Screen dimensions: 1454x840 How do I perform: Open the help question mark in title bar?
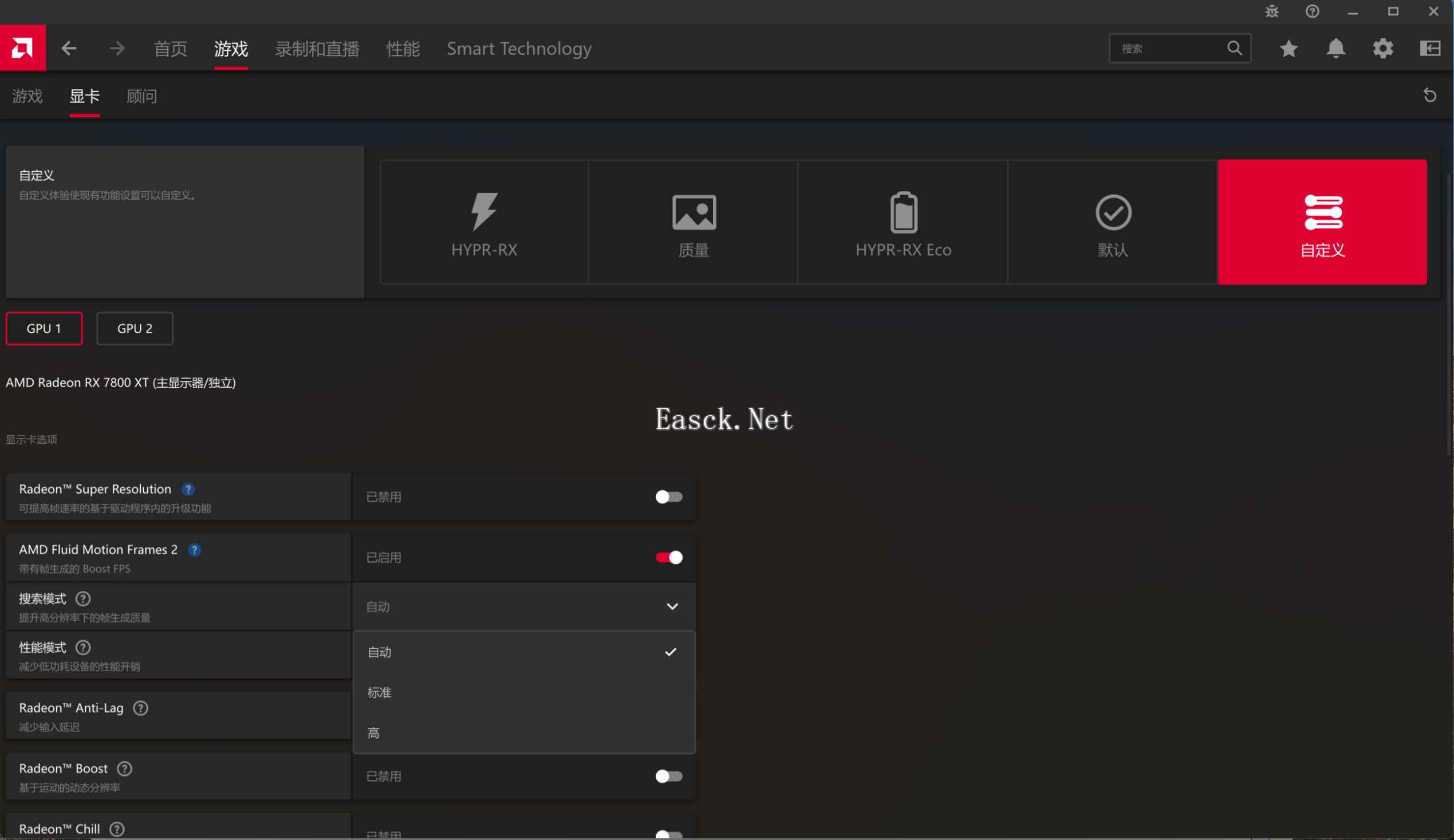[1312, 11]
